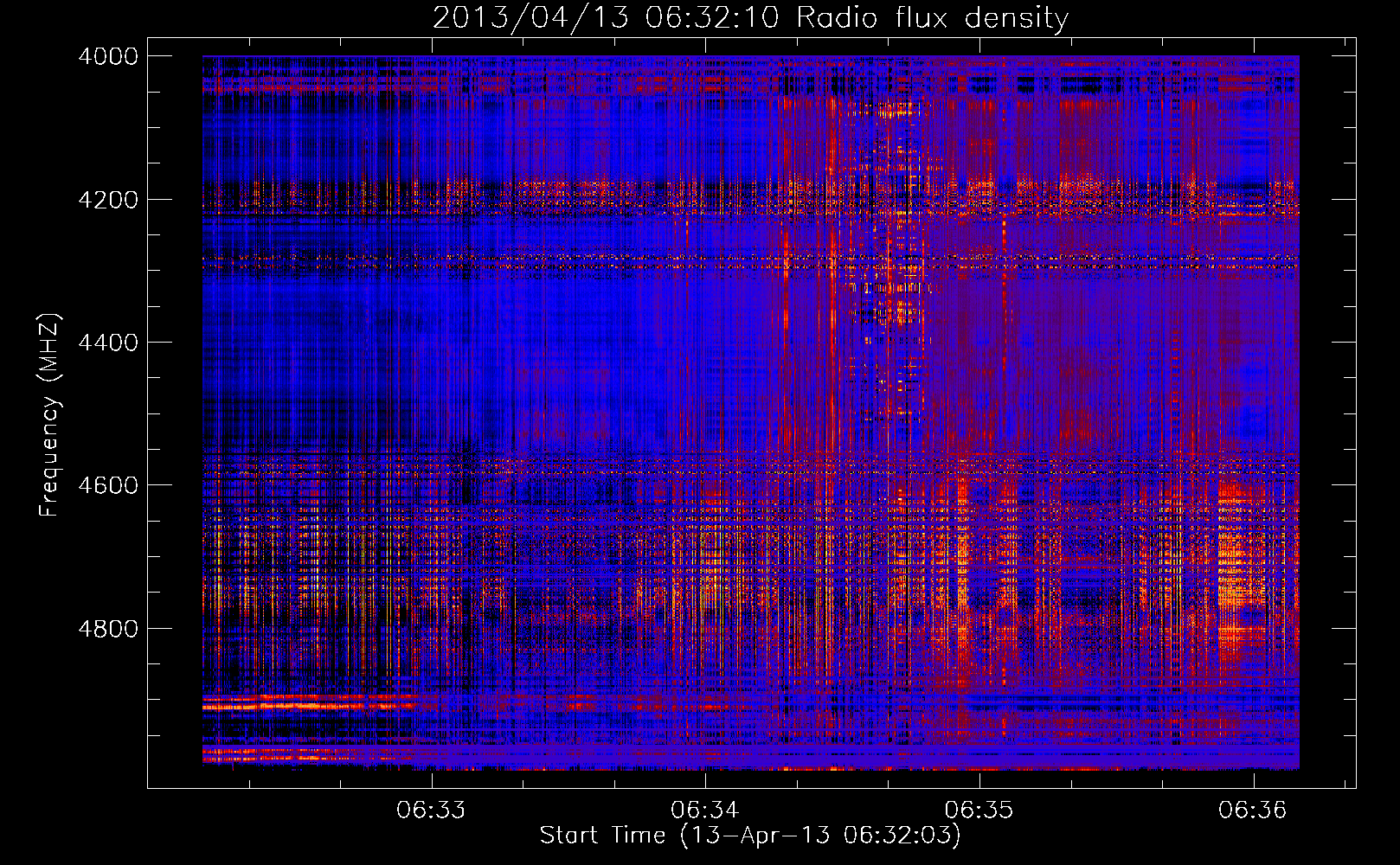Click the 06:33 time tick label
This screenshot has height=865, width=1400.
point(431,811)
